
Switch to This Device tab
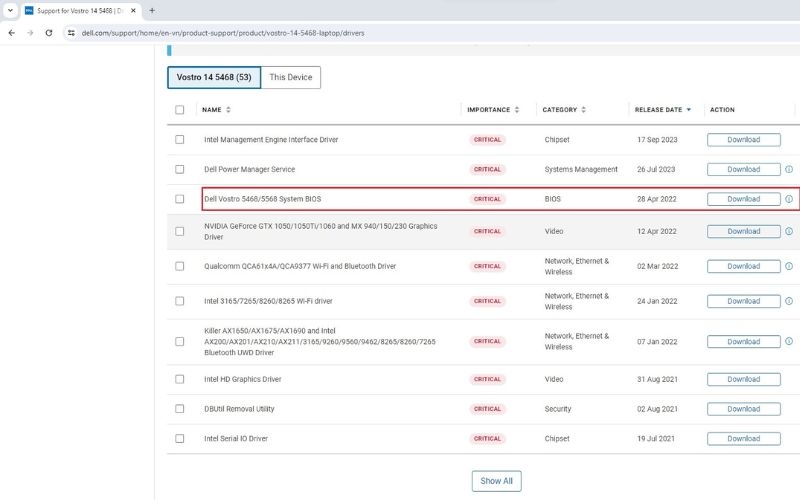(291, 77)
